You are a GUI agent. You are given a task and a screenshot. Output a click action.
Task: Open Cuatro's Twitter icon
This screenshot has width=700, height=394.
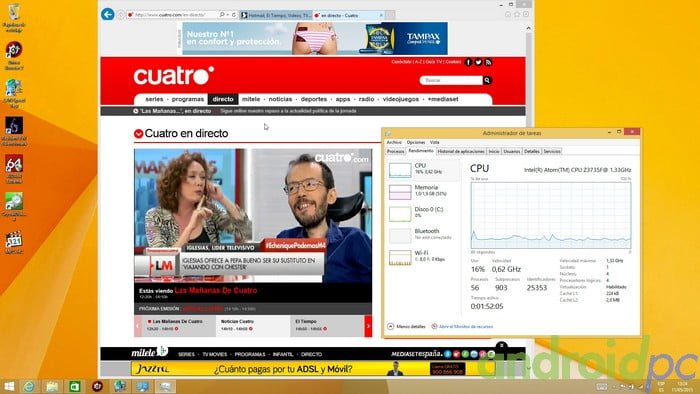(478, 62)
